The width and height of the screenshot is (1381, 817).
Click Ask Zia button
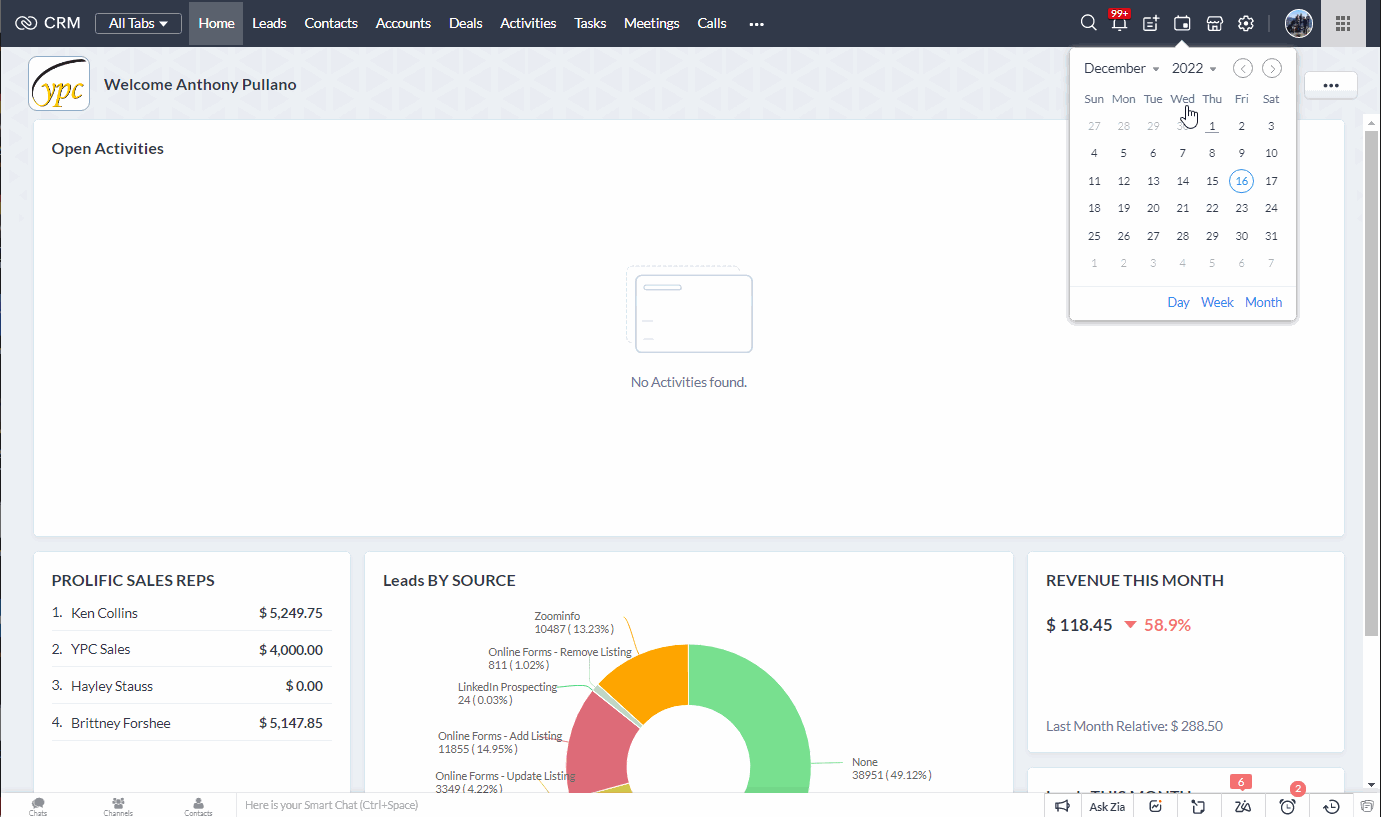1107,806
